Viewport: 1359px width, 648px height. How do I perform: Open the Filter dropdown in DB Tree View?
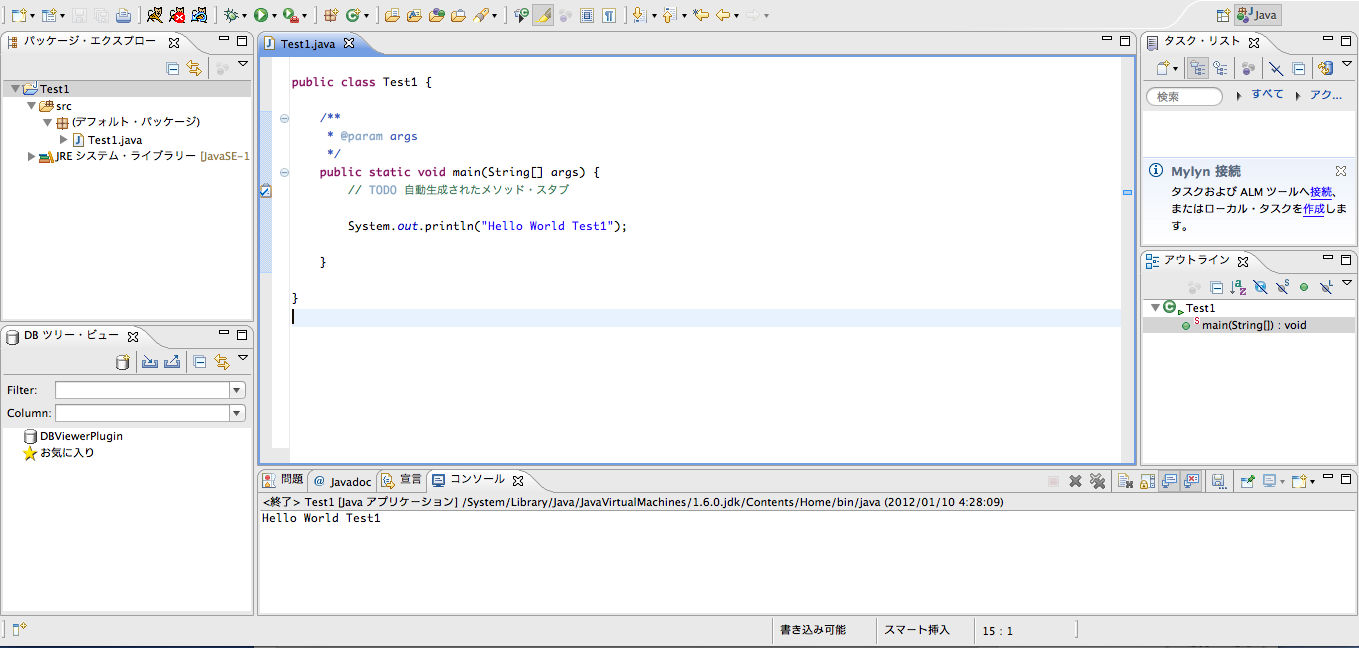(x=235, y=389)
